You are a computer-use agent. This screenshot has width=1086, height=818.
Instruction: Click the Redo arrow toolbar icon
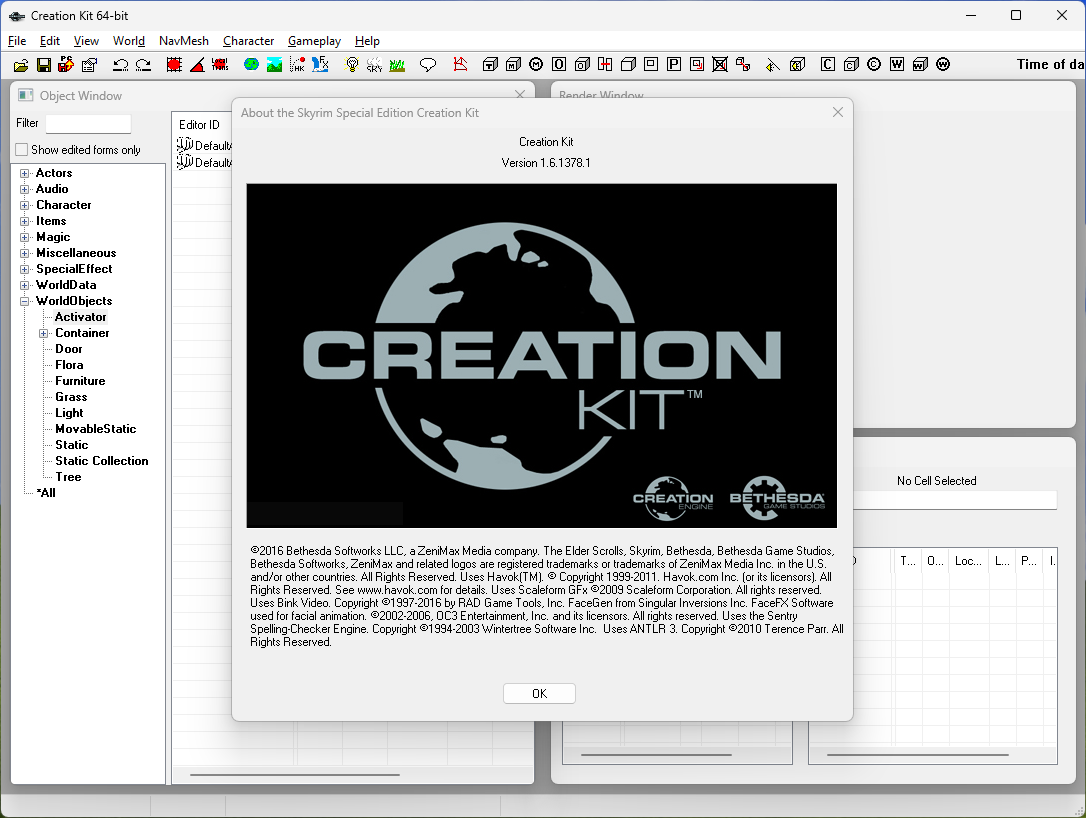[143, 65]
